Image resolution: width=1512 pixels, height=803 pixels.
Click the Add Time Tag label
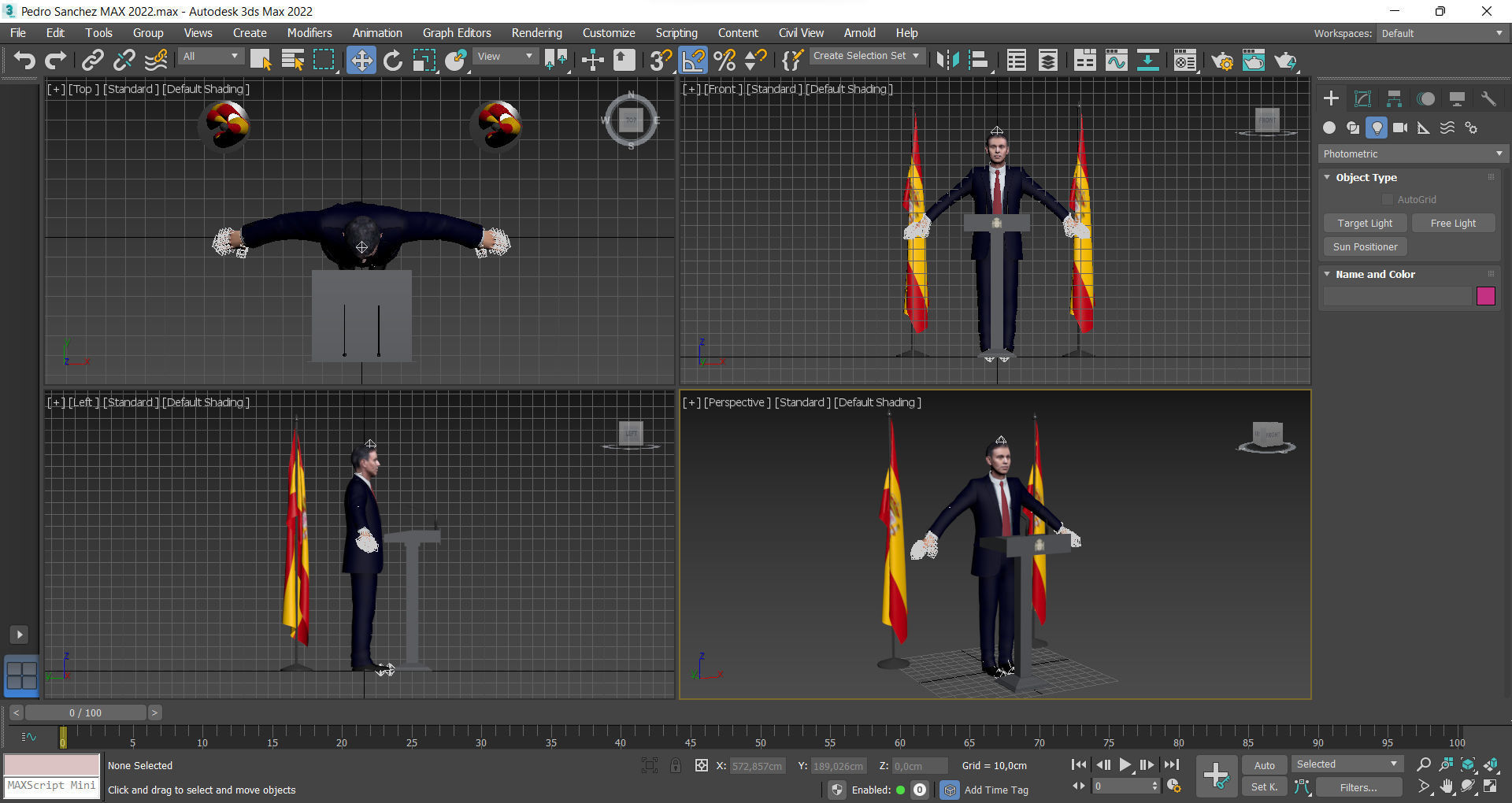coord(996,790)
